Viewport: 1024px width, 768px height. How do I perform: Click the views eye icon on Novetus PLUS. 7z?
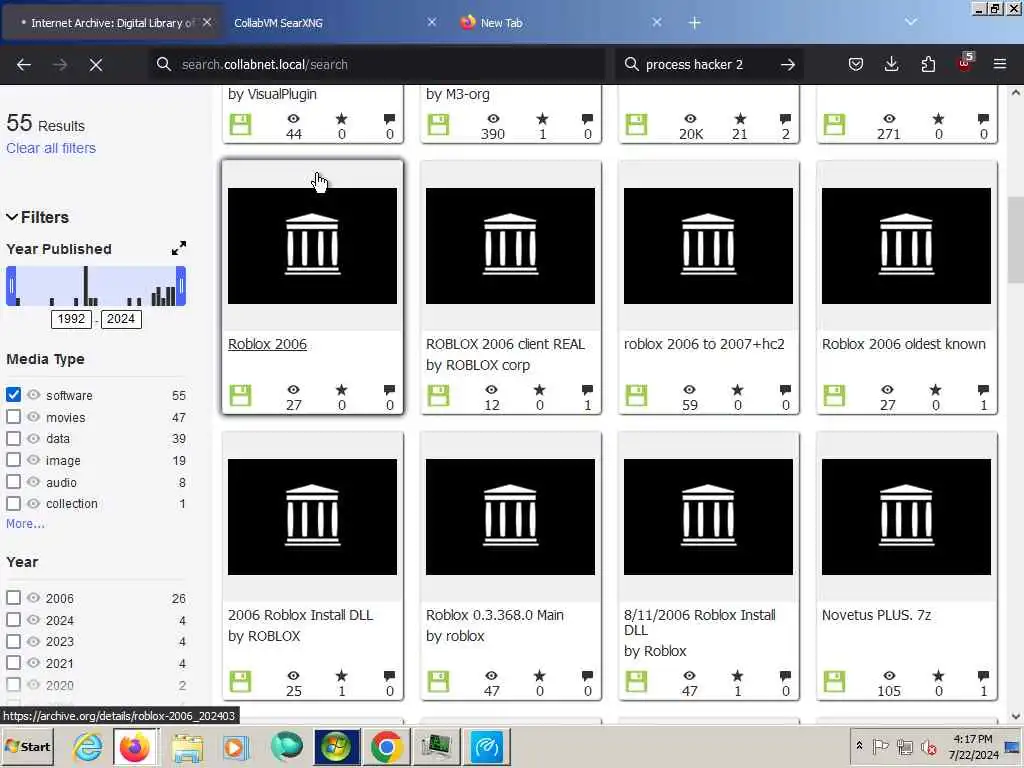click(889, 675)
